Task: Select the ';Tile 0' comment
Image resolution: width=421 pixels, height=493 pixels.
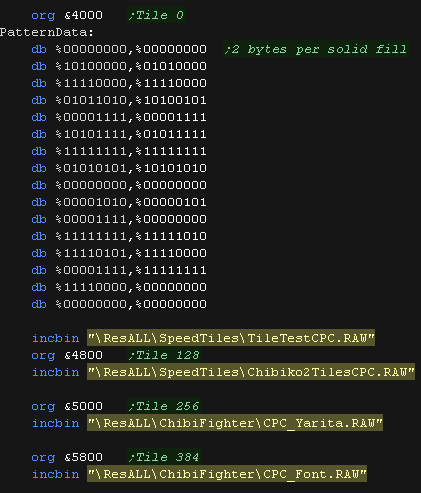Action: pos(156,15)
